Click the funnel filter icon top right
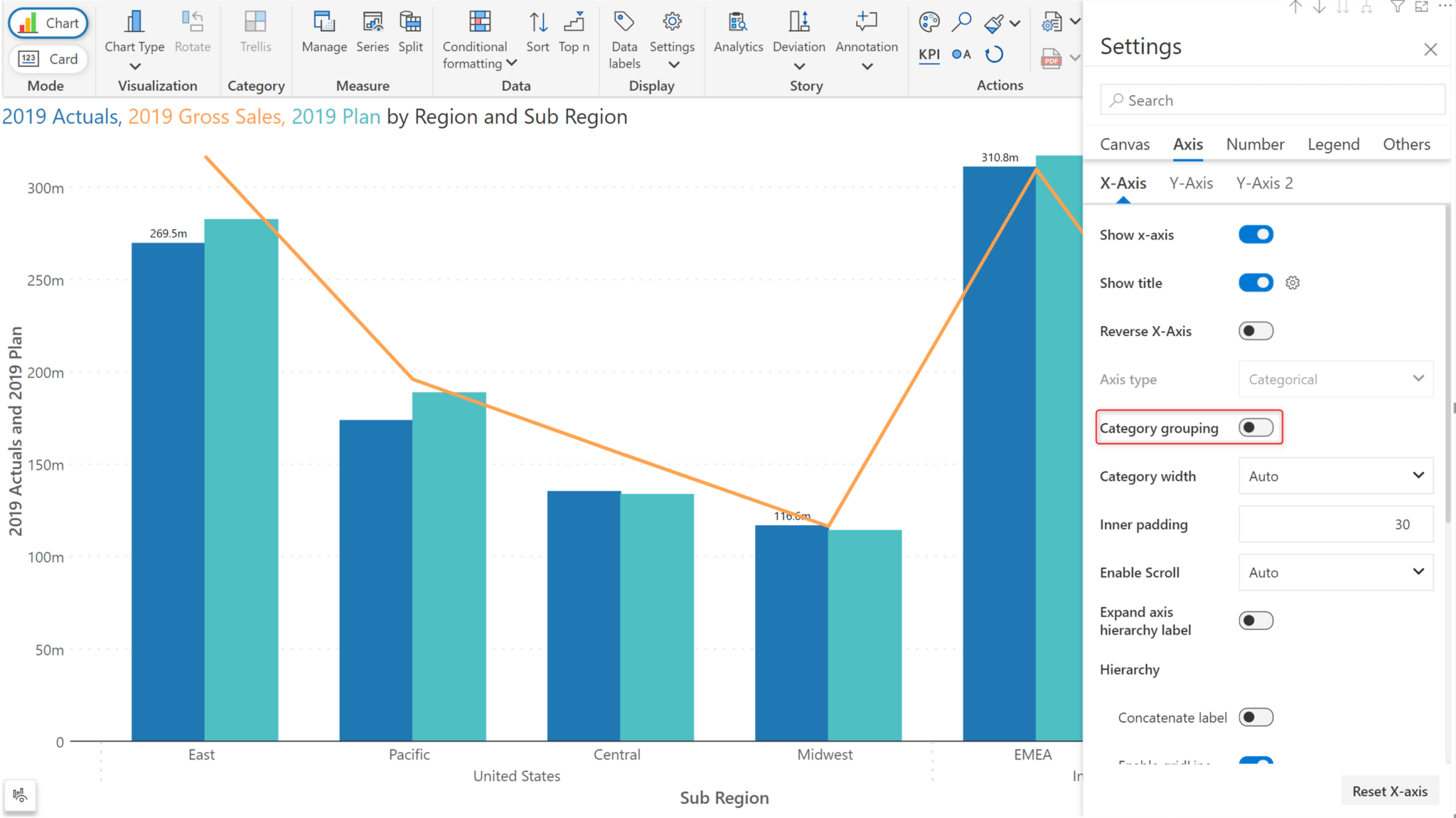Viewport: 1456px width, 818px height. [x=1398, y=8]
